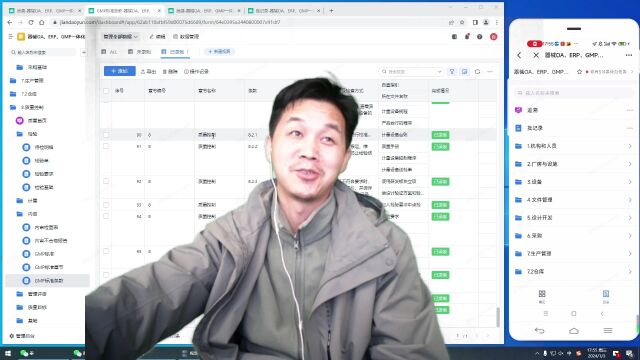Click the red user avatar in the top bar
The image size is (640, 360).
[493, 37]
